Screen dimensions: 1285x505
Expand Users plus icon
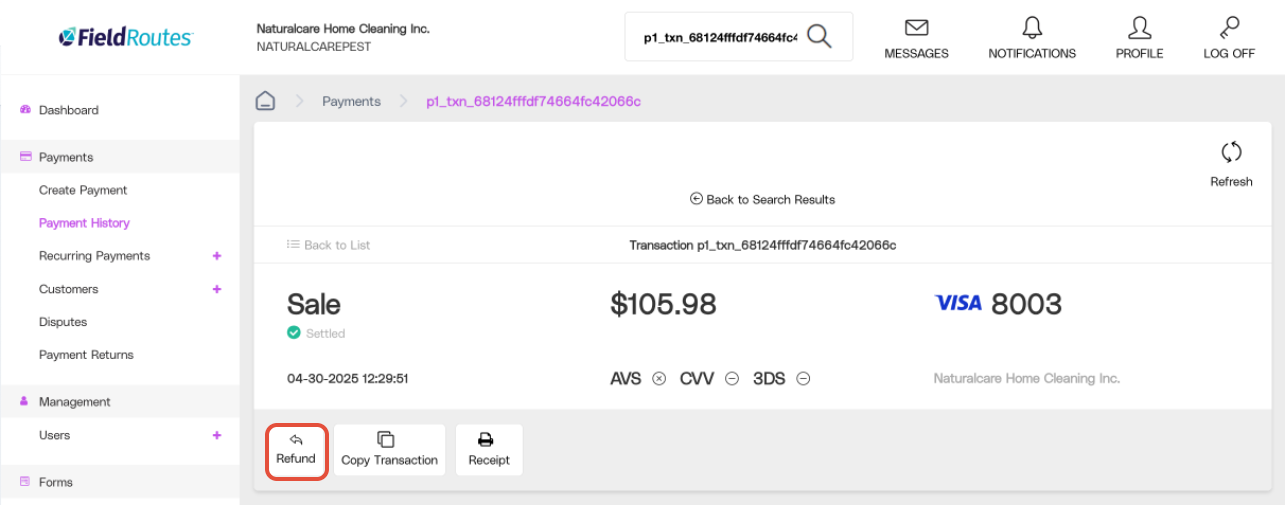click(x=217, y=435)
